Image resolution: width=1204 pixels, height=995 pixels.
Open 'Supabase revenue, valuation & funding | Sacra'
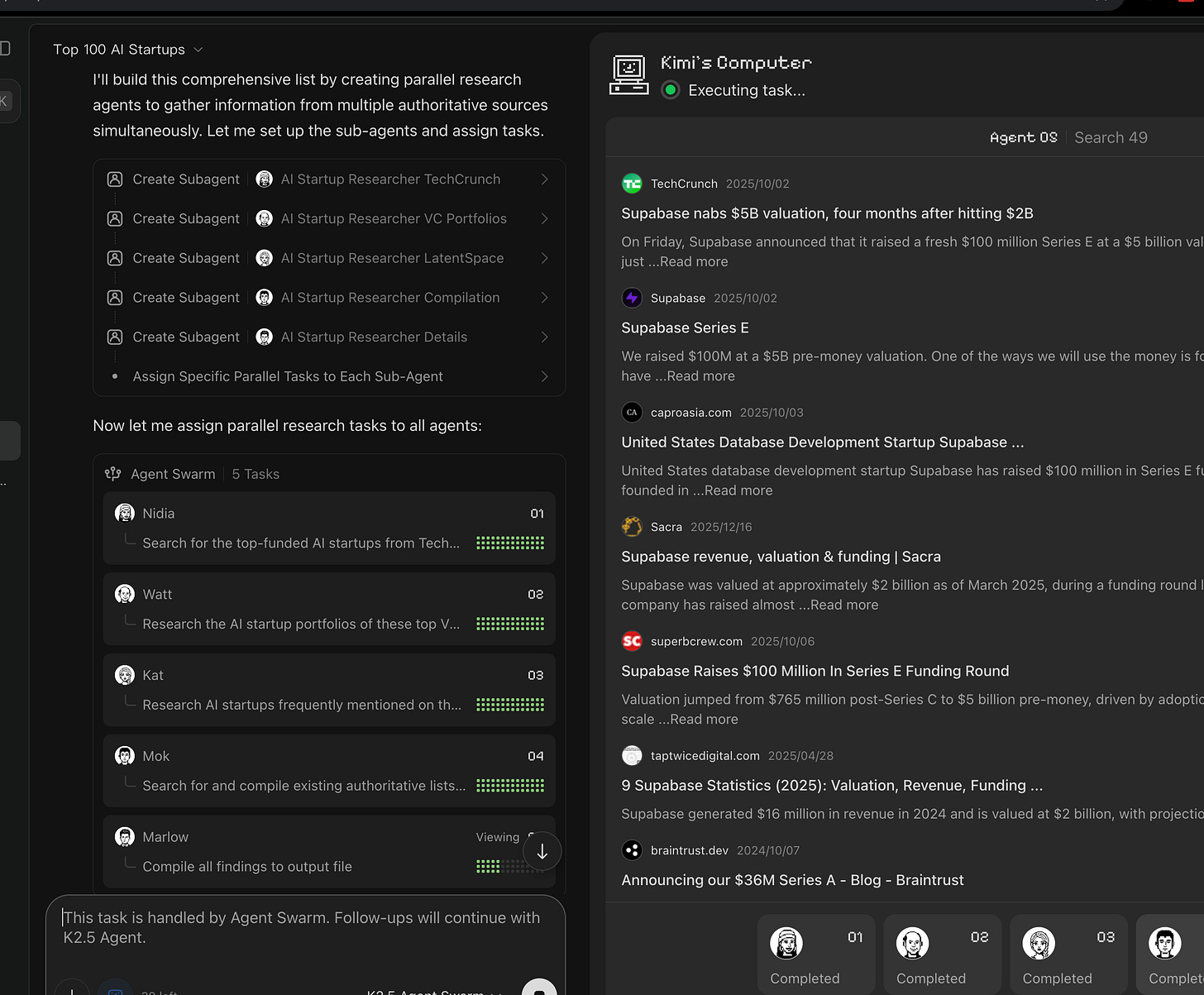[x=781, y=557]
